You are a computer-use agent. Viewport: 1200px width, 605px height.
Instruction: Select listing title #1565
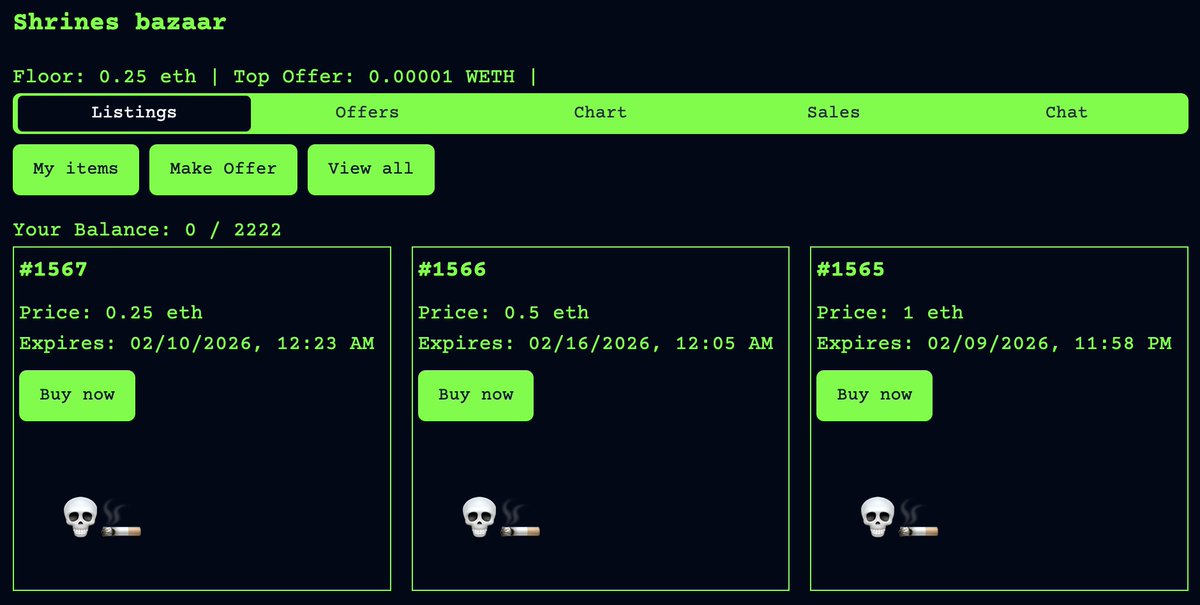(851, 269)
